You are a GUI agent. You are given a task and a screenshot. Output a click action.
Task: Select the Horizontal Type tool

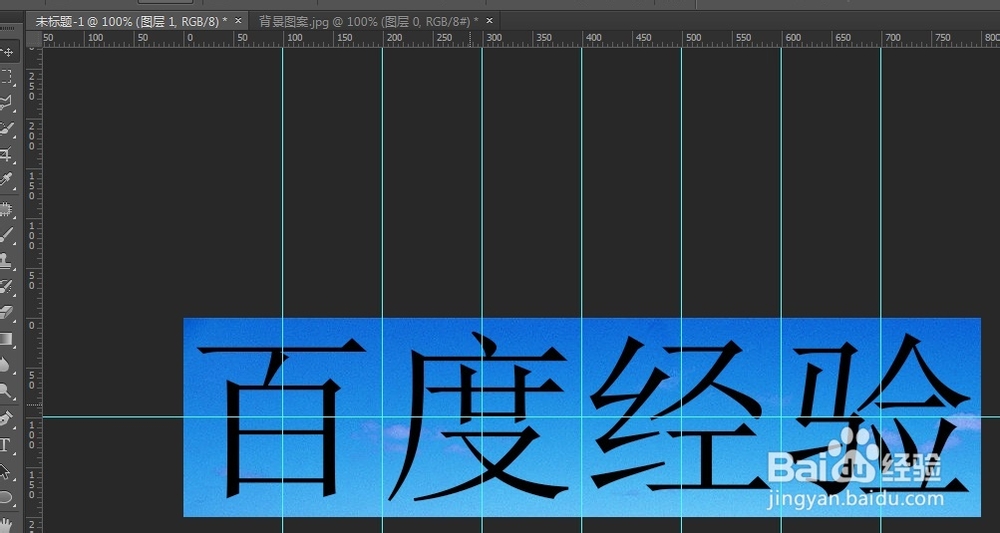6,444
